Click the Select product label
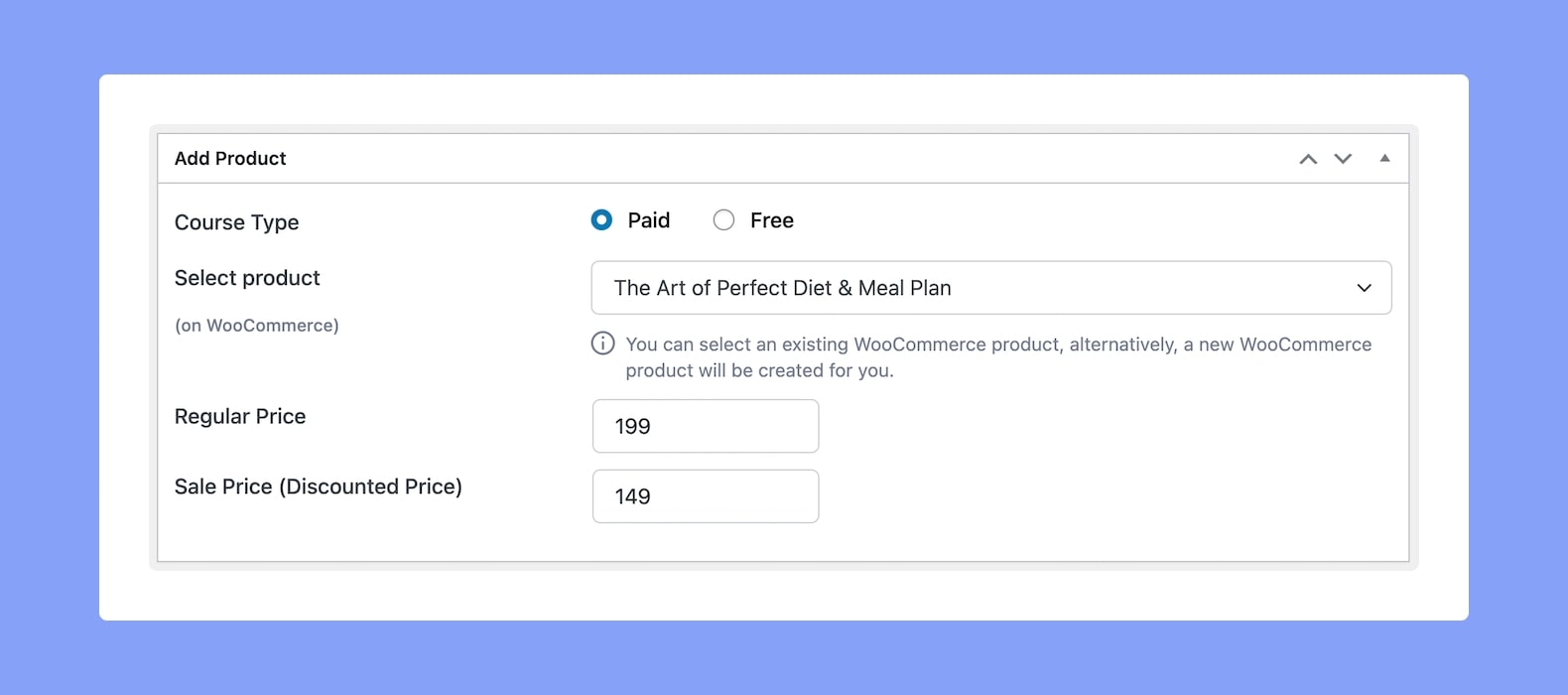 coord(247,278)
